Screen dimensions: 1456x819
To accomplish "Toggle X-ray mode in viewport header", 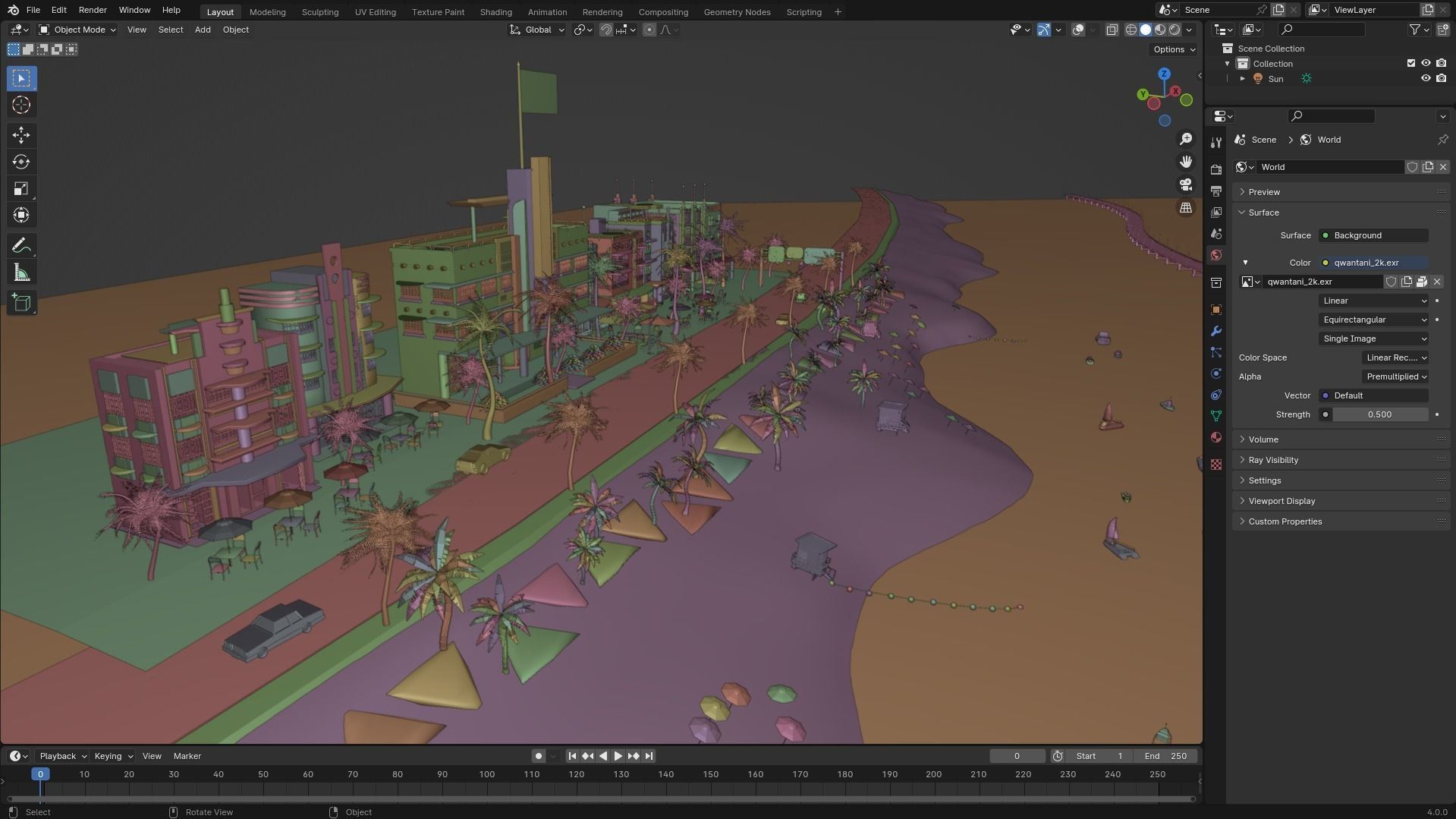I will (1112, 30).
